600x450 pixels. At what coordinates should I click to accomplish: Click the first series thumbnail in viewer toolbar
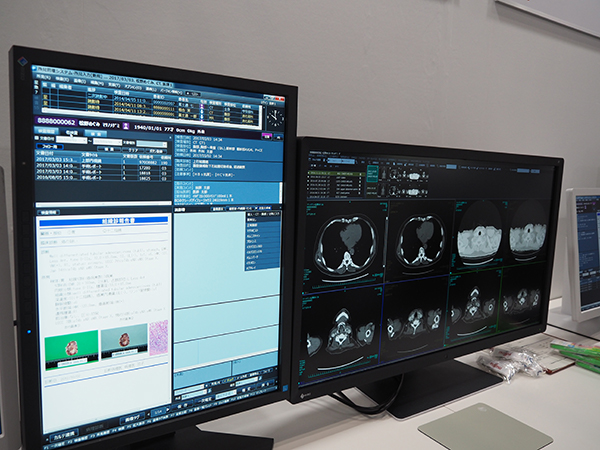[392, 171]
